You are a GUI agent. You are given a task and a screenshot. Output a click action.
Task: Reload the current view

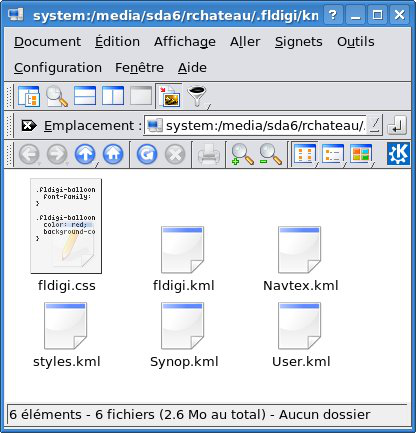(147, 154)
